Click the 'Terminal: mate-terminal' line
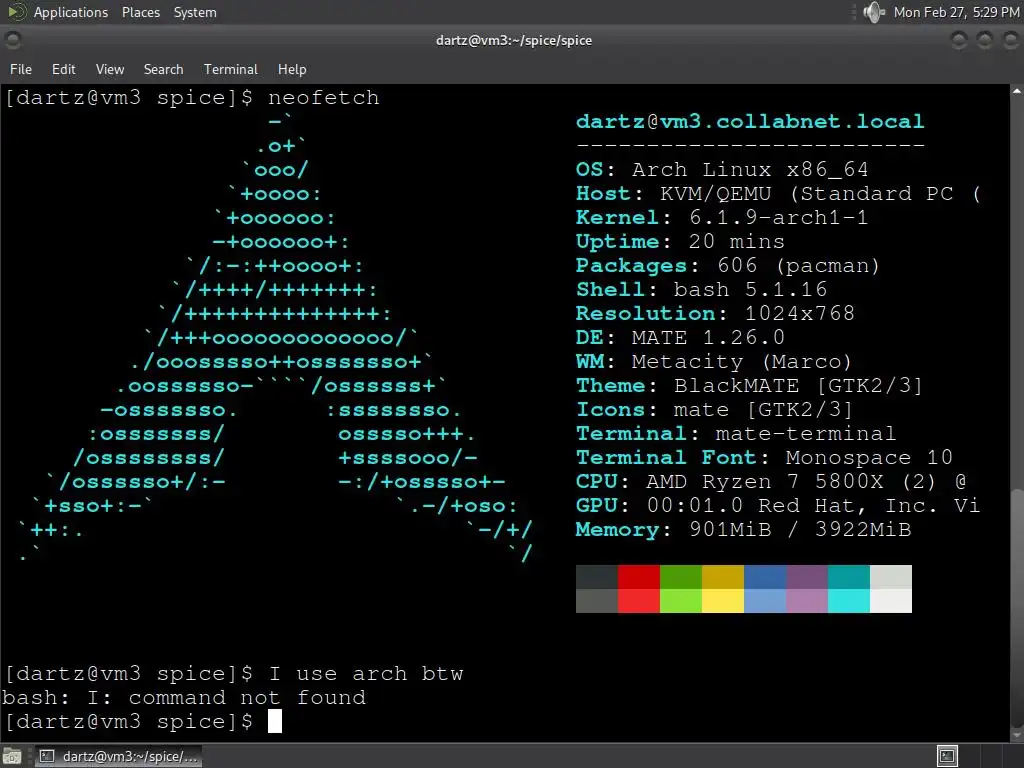Viewport: 1024px width, 768px height. point(735,434)
